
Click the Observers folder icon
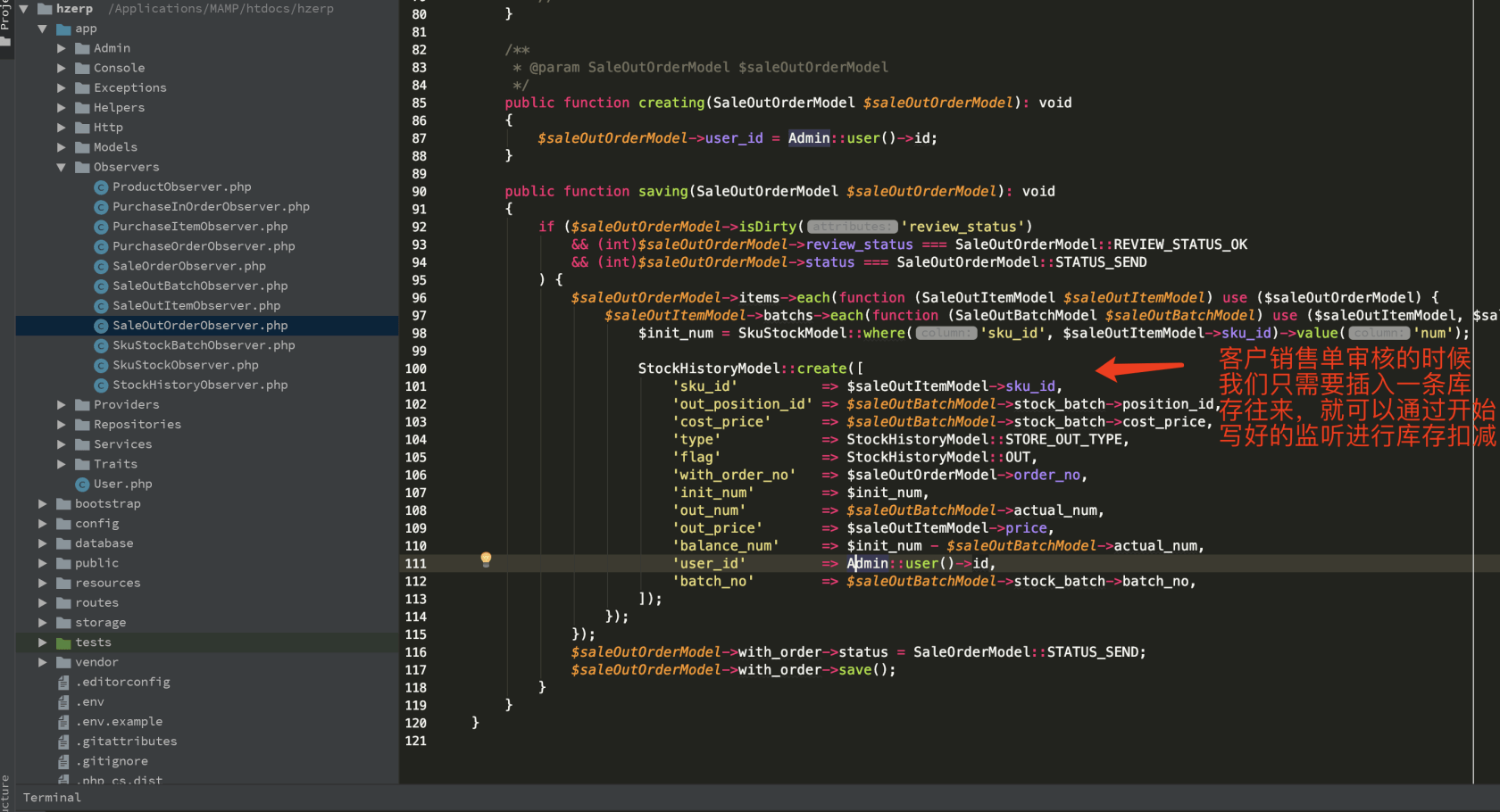(82, 167)
